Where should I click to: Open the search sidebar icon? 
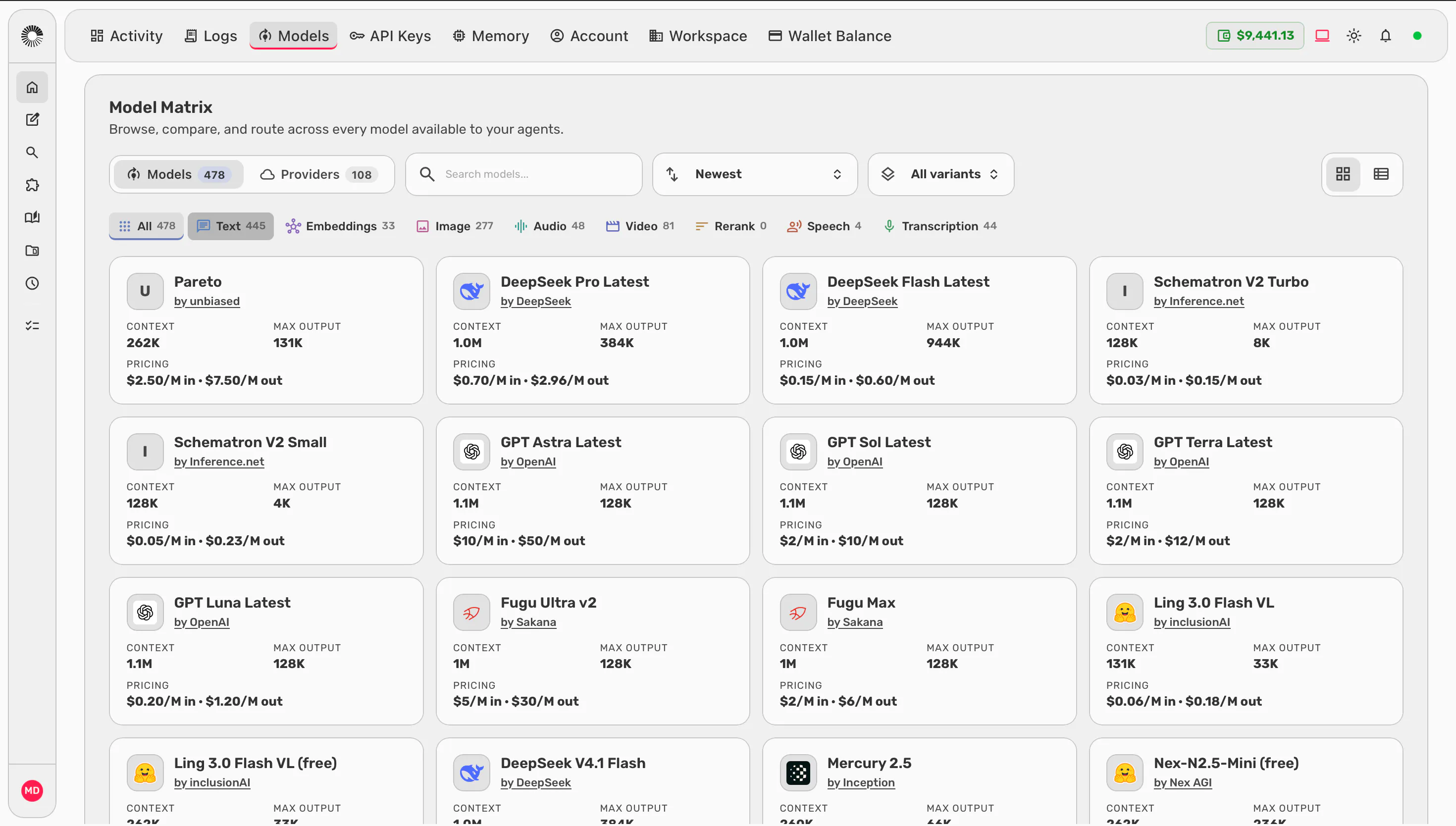click(x=32, y=153)
